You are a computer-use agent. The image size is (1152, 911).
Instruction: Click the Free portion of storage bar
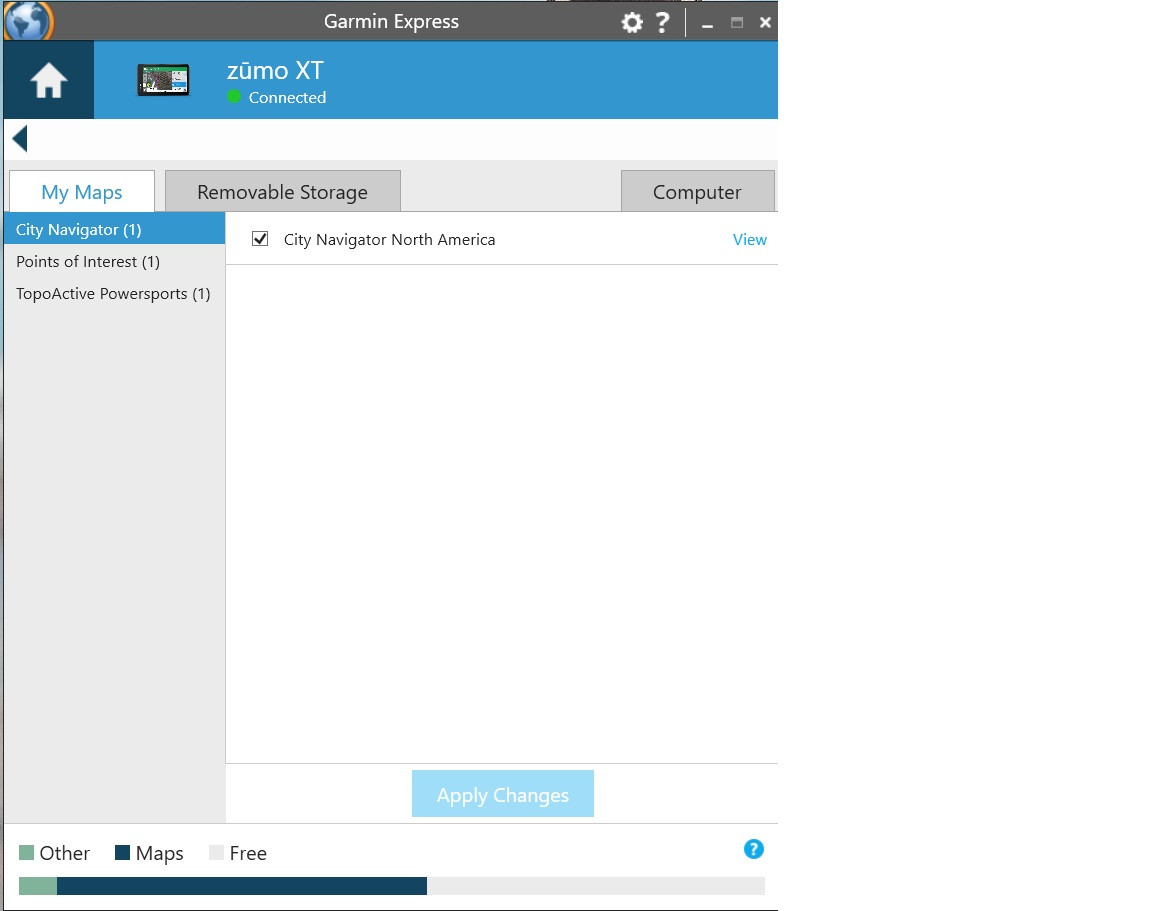pyautogui.click(x=596, y=886)
